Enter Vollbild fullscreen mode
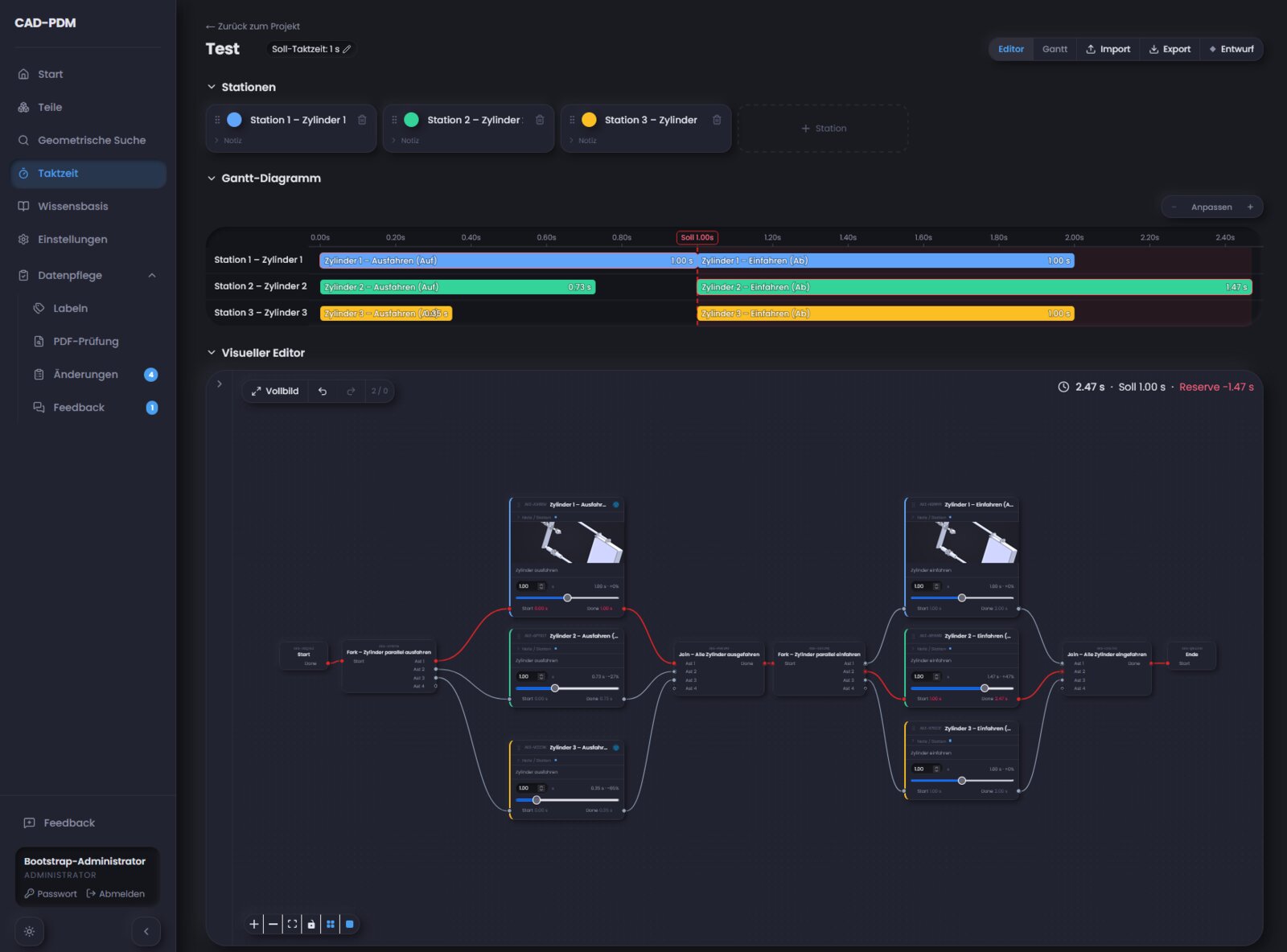 (275, 391)
